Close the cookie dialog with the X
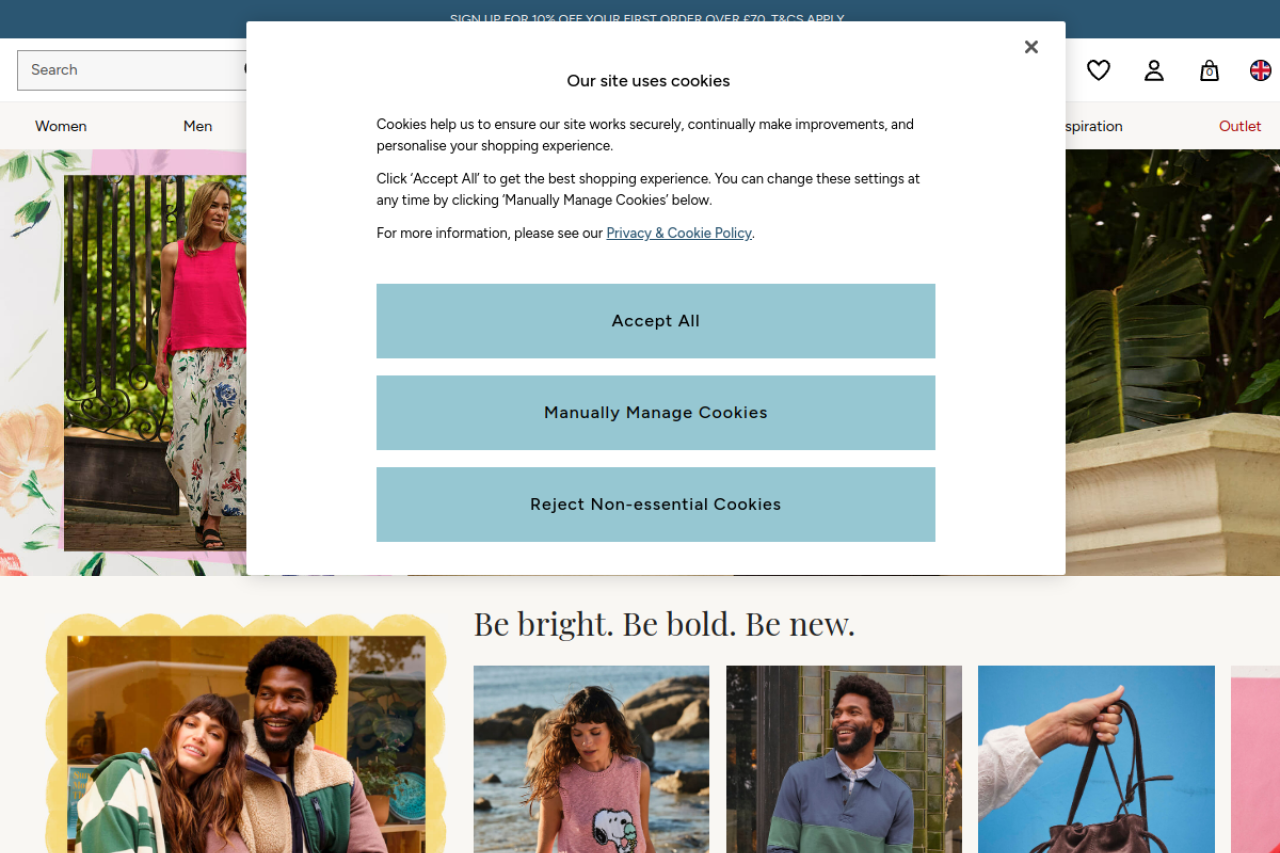The height and width of the screenshot is (853, 1280). (1031, 47)
